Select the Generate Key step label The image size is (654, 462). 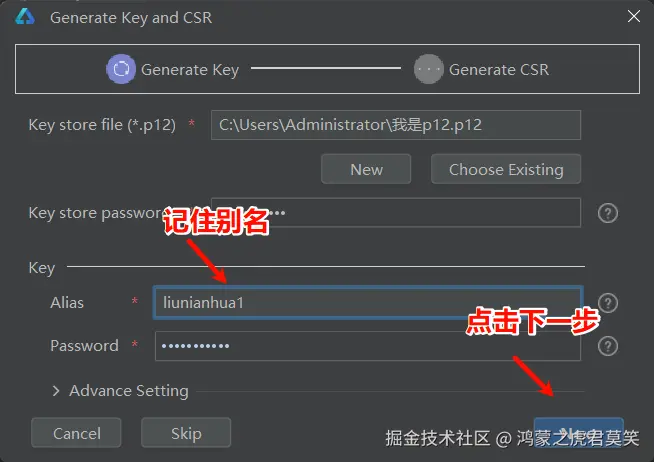190,69
